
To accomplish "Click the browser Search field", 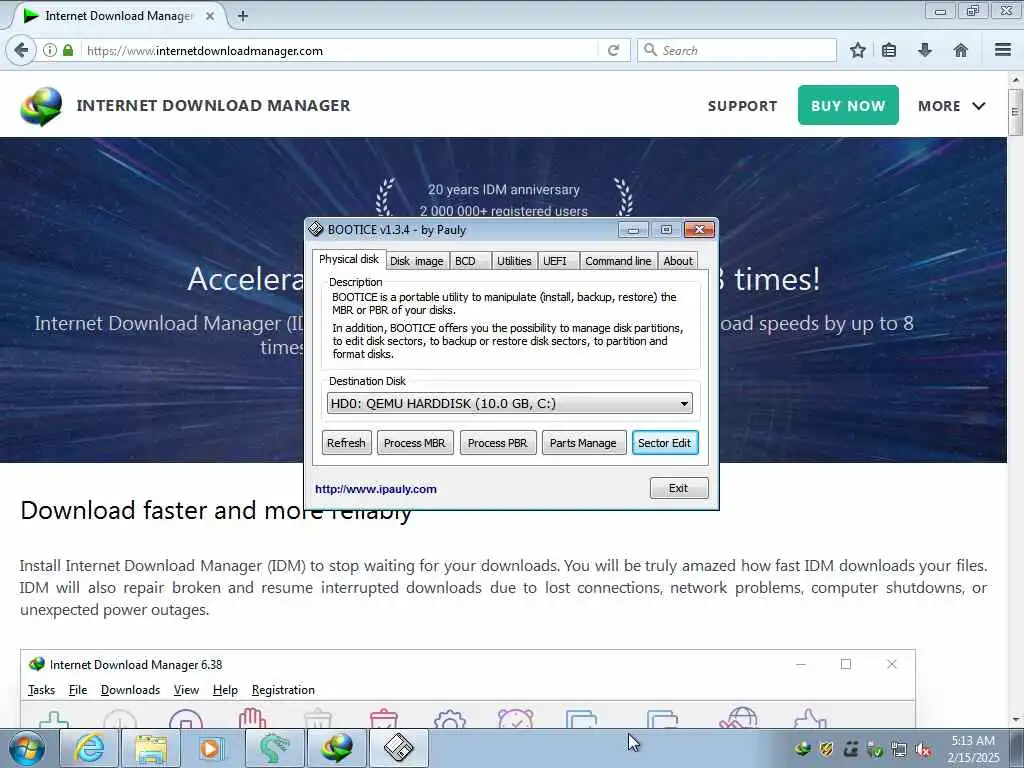I will coord(737,50).
